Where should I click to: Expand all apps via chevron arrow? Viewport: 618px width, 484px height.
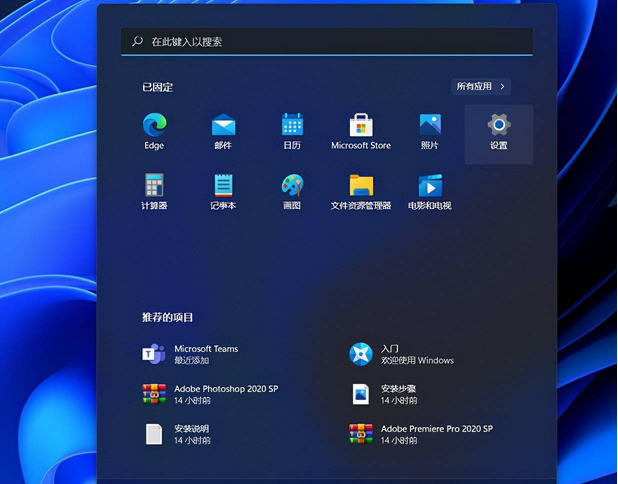(x=503, y=86)
